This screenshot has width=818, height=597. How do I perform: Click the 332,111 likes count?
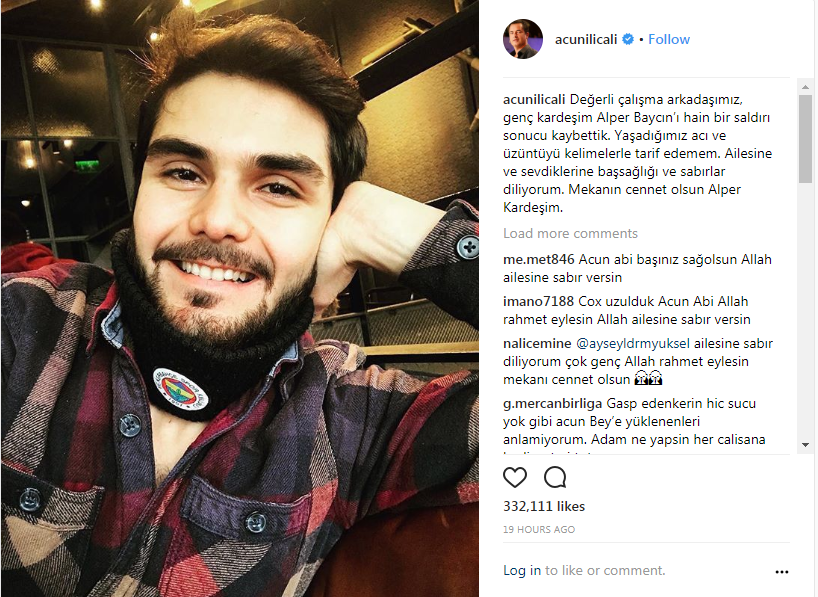tap(544, 506)
